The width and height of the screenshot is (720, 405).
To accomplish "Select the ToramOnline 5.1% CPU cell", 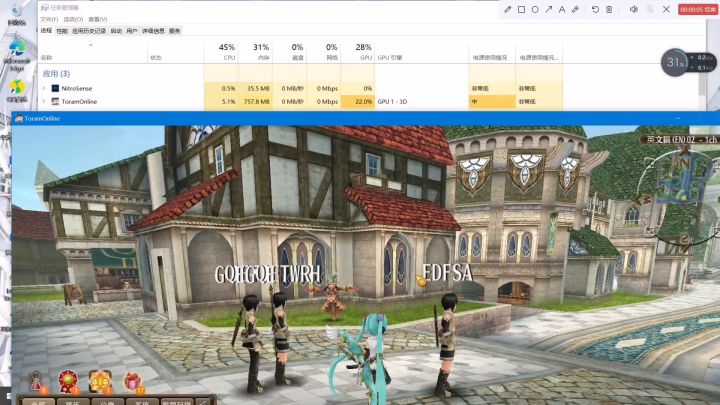I will click(221, 101).
